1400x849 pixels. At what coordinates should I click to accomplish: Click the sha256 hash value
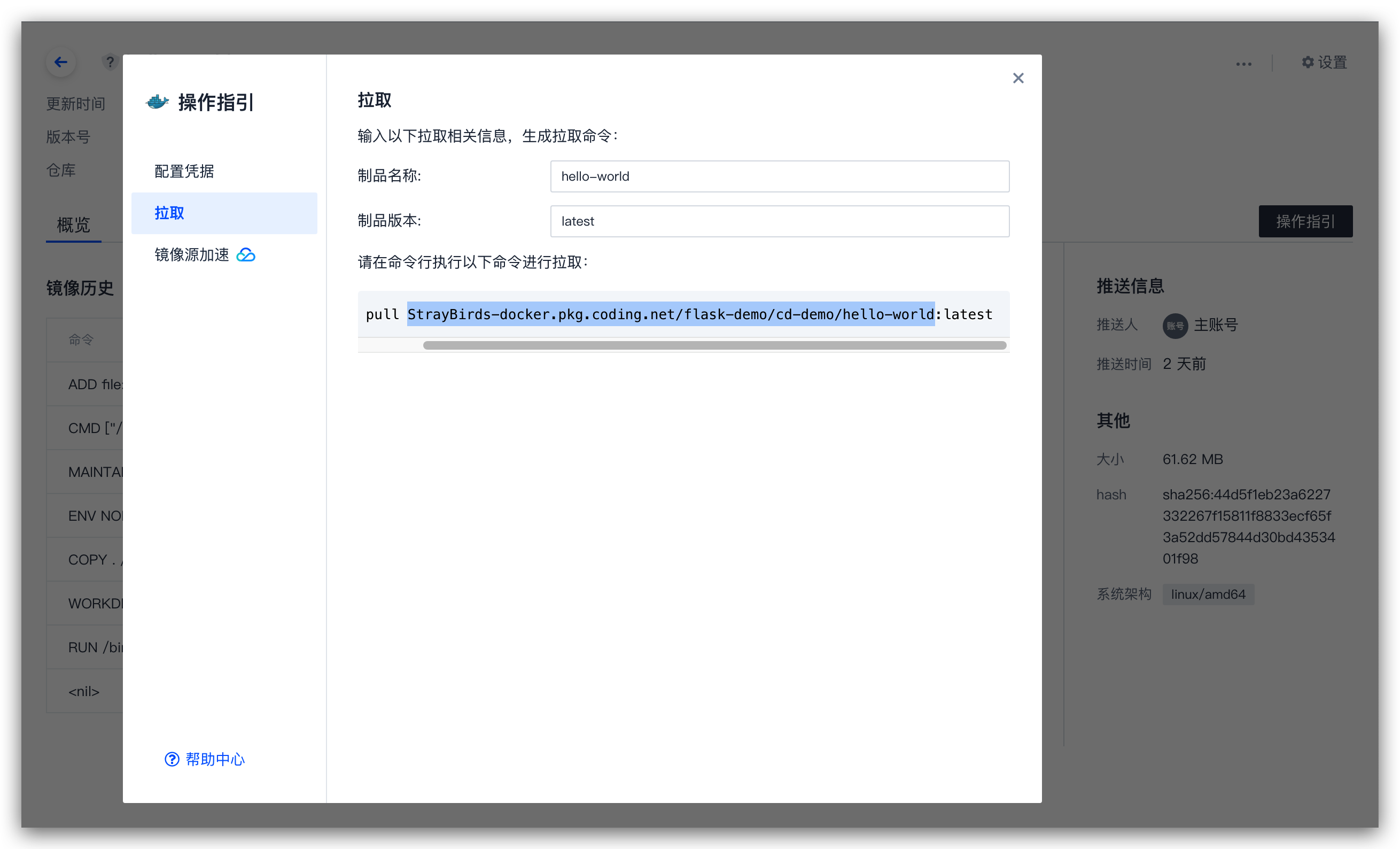[x=1248, y=527]
